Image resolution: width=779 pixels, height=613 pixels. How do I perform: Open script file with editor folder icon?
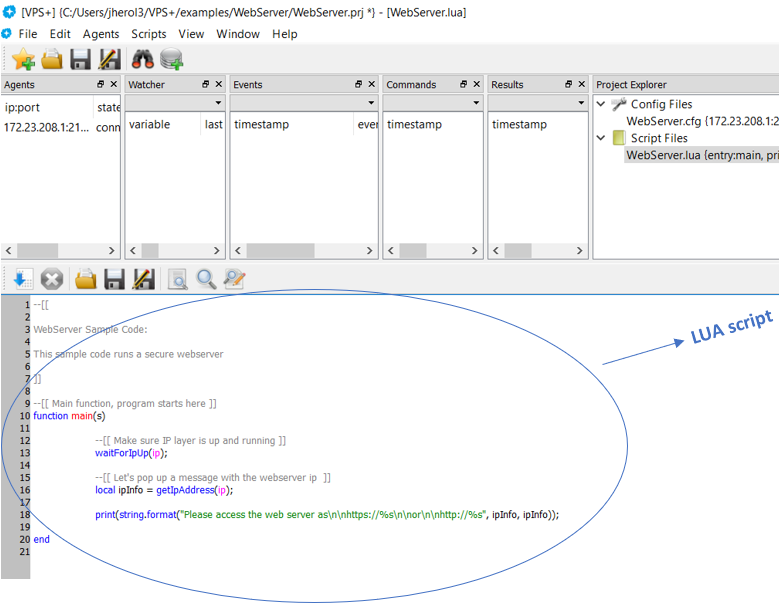pos(86,279)
